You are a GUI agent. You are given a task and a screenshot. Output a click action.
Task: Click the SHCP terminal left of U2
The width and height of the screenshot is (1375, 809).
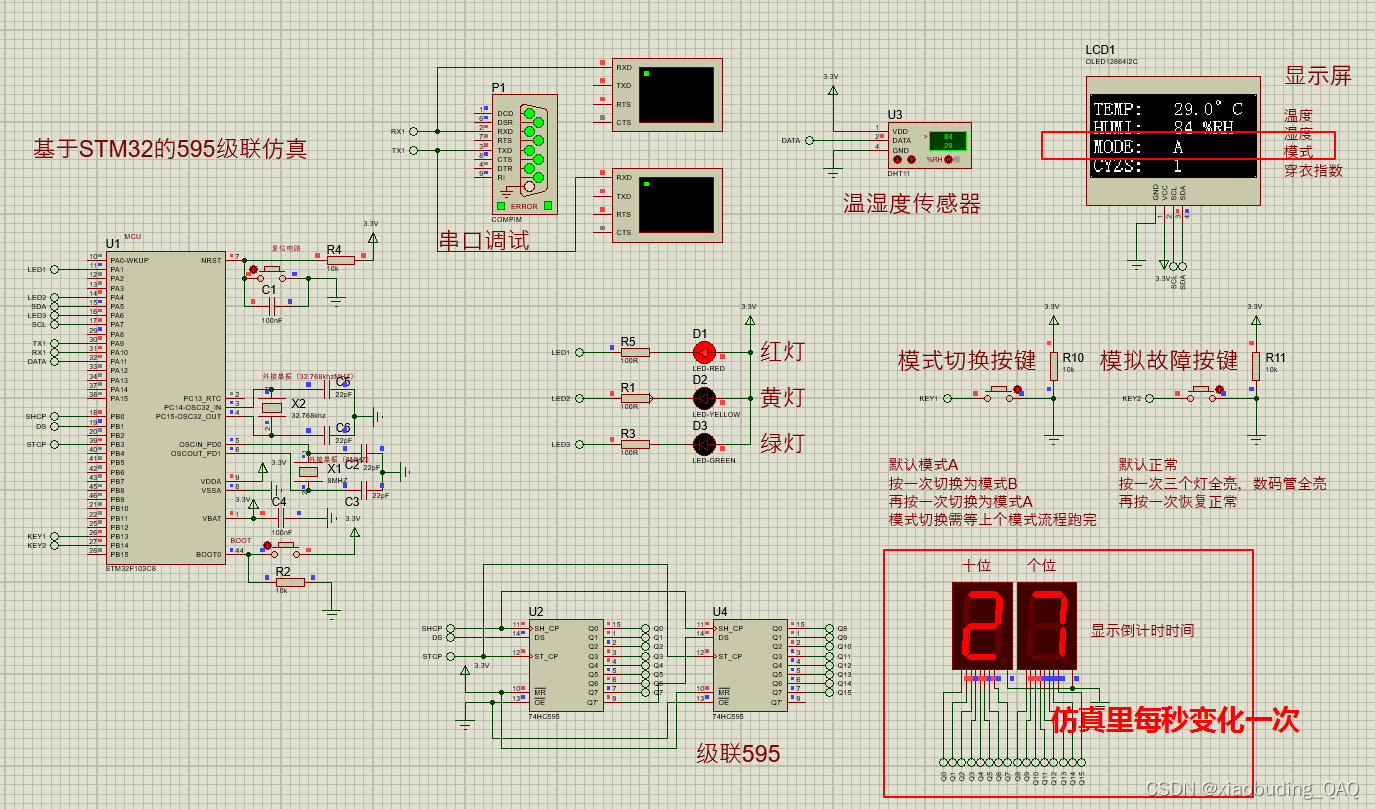451,628
